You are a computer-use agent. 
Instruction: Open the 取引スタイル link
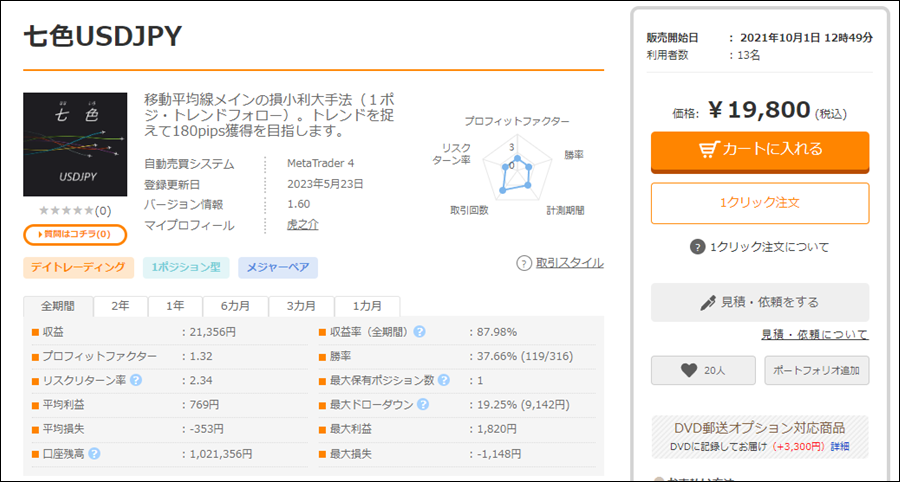pyautogui.click(x=569, y=263)
